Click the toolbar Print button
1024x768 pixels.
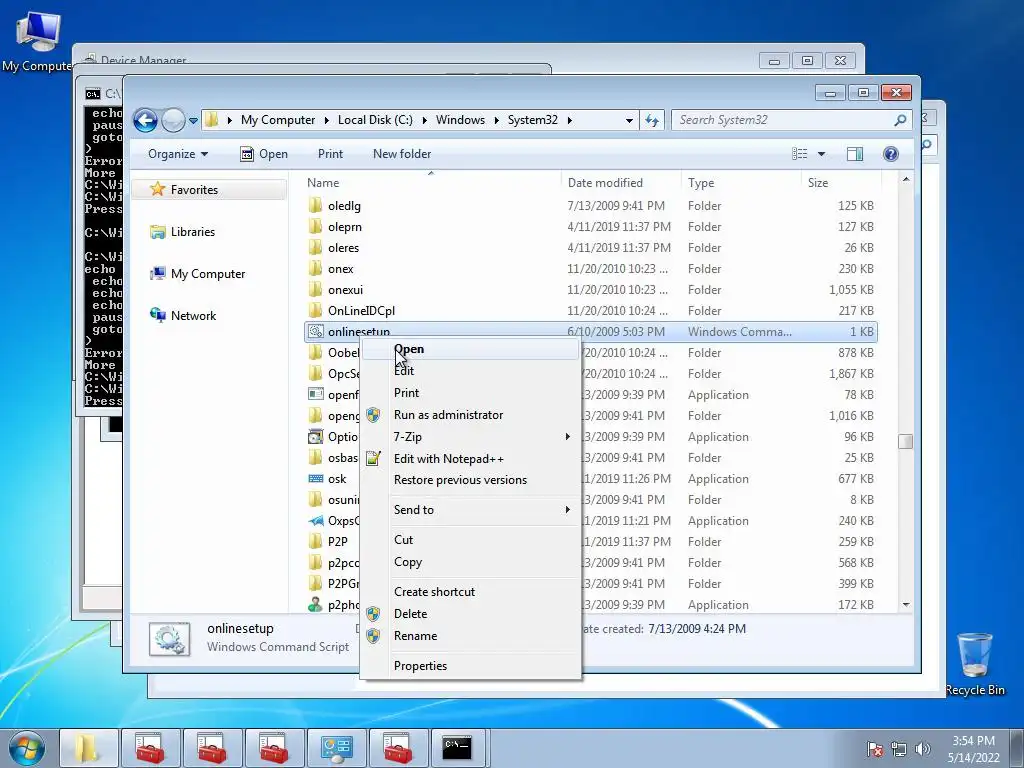(x=330, y=154)
